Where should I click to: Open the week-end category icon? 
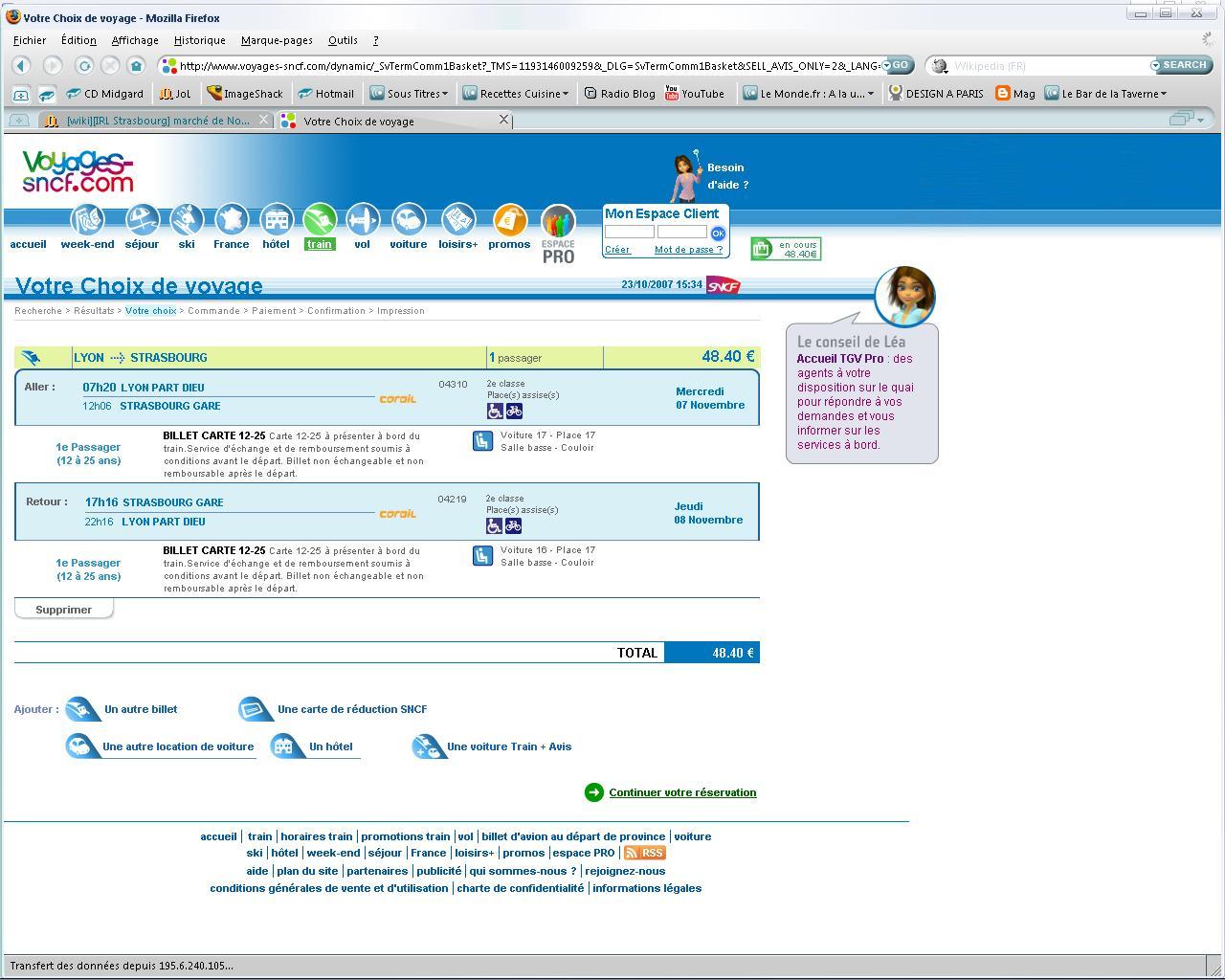tap(87, 220)
